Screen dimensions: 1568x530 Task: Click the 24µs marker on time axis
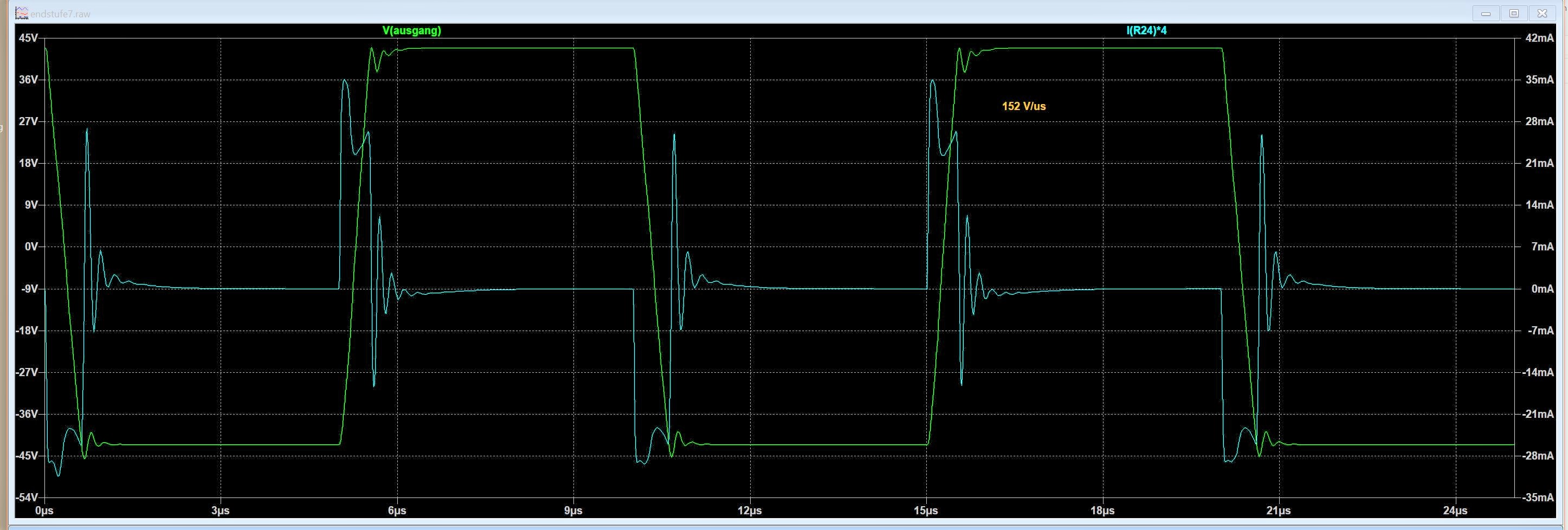point(1454,510)
